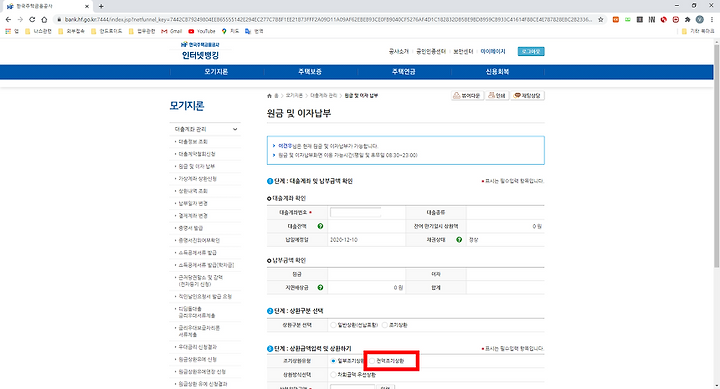Click the blue 로그아웃 button
This screenshot has width=720, height=389.
(x=531, y=51)
